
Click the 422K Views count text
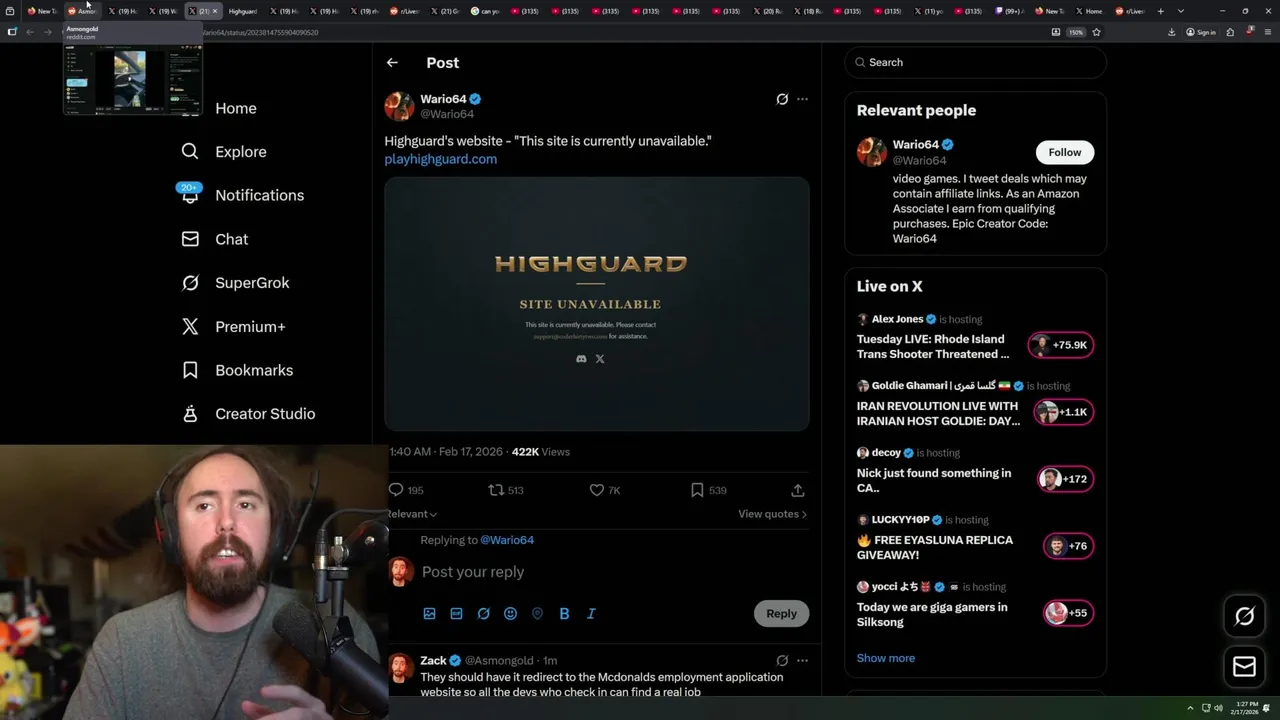pyautogui.click(x=540, y=452)
